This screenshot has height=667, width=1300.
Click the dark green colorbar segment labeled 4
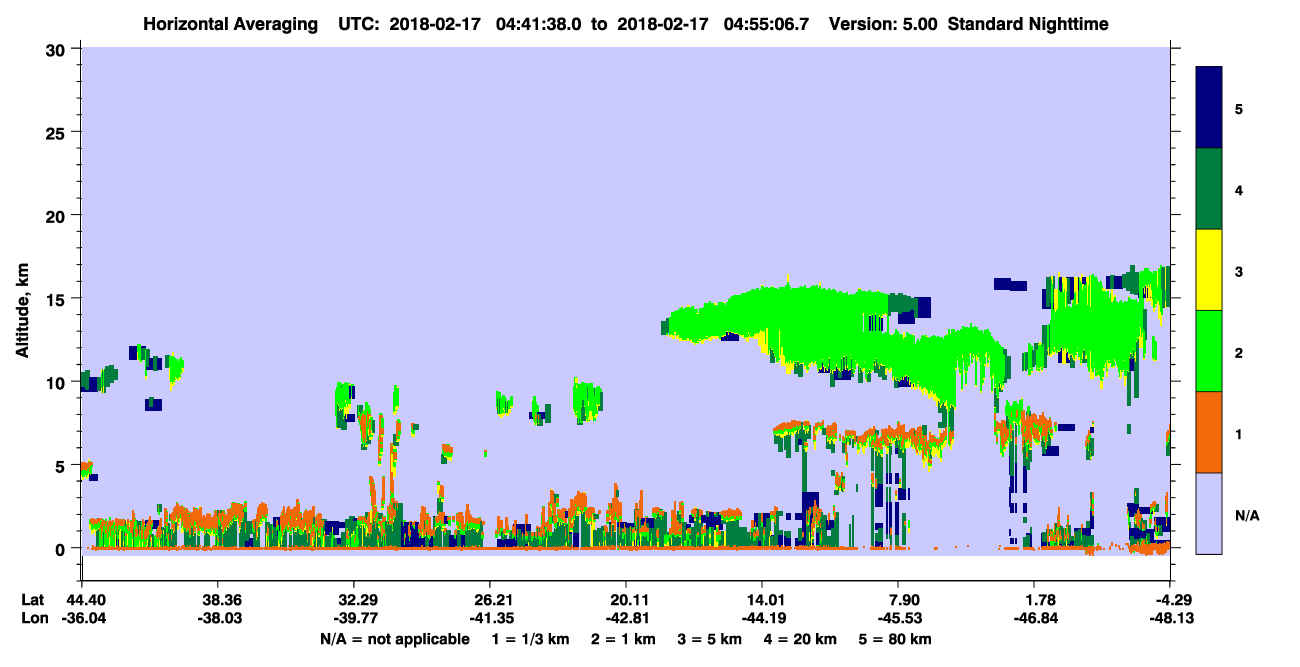[x=1209, y=189]
